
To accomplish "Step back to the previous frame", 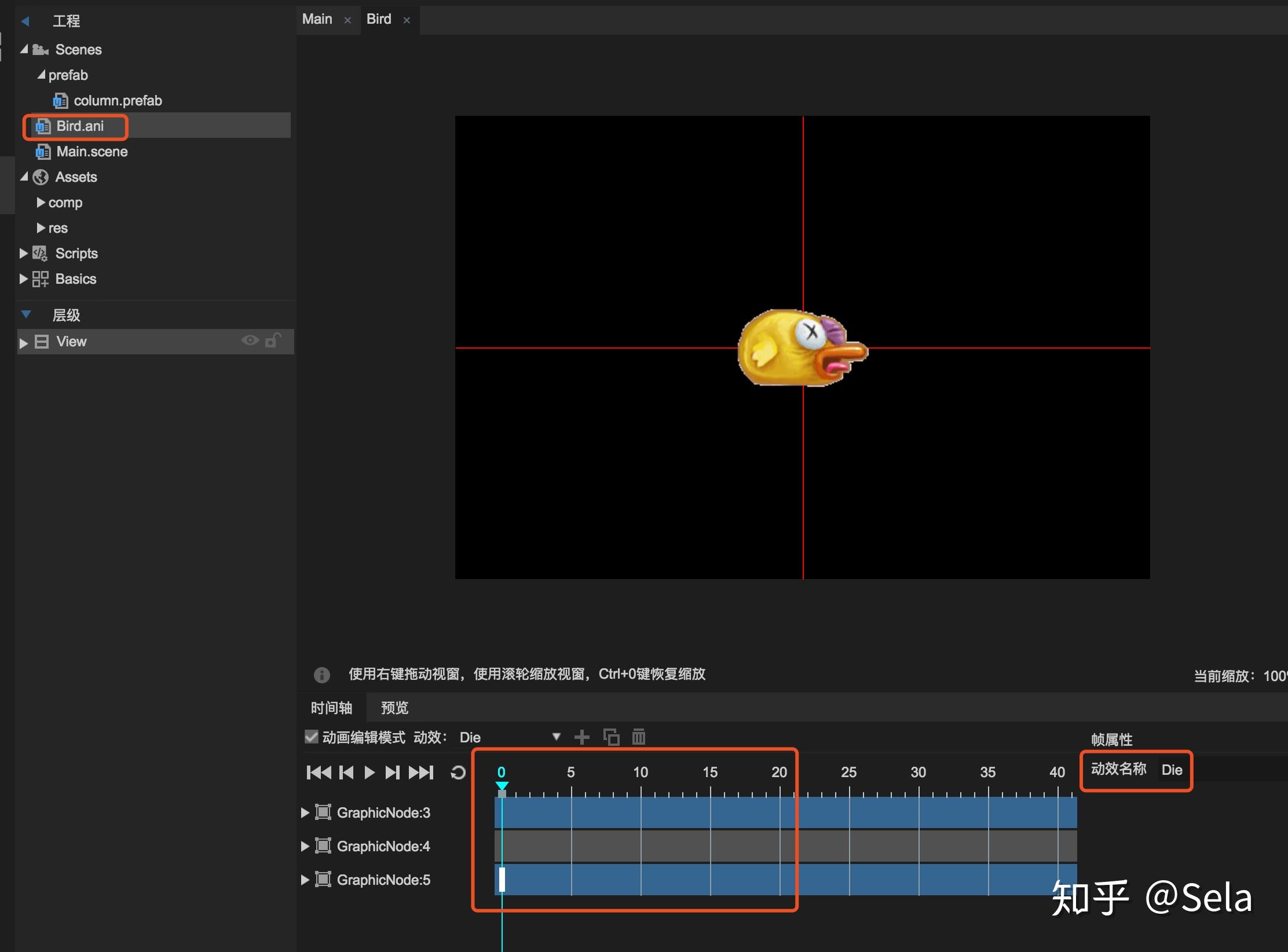I will pyautogui.click(x=346, y=772).
